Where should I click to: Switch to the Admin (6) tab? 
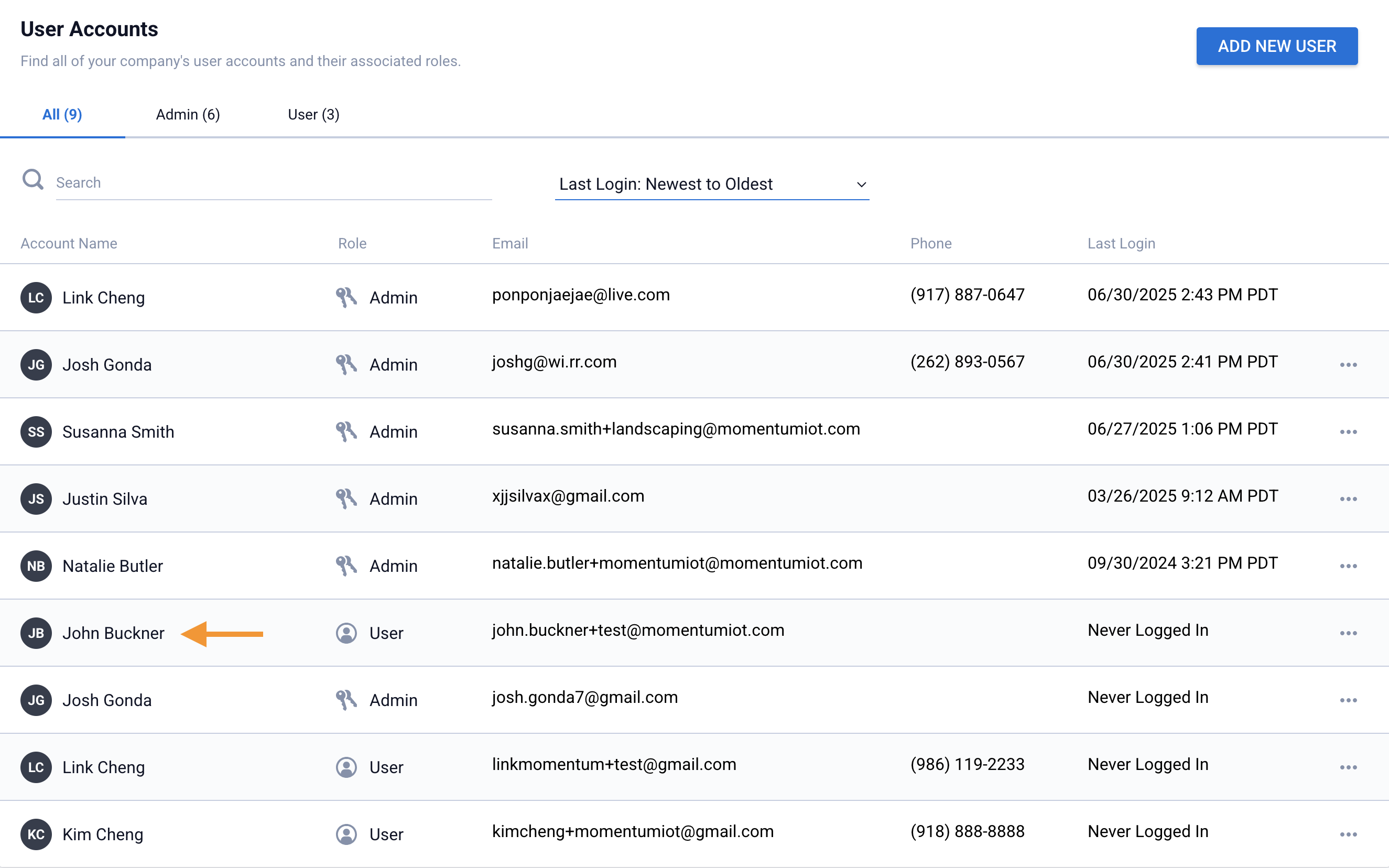pos(188,115)
